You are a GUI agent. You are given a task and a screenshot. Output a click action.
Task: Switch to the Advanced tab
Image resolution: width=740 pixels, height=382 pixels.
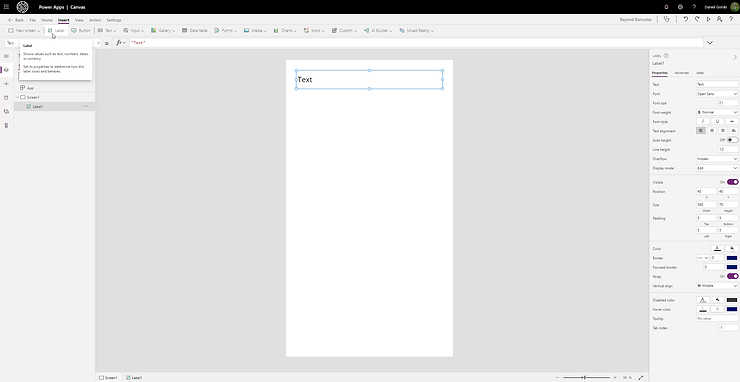681,73
